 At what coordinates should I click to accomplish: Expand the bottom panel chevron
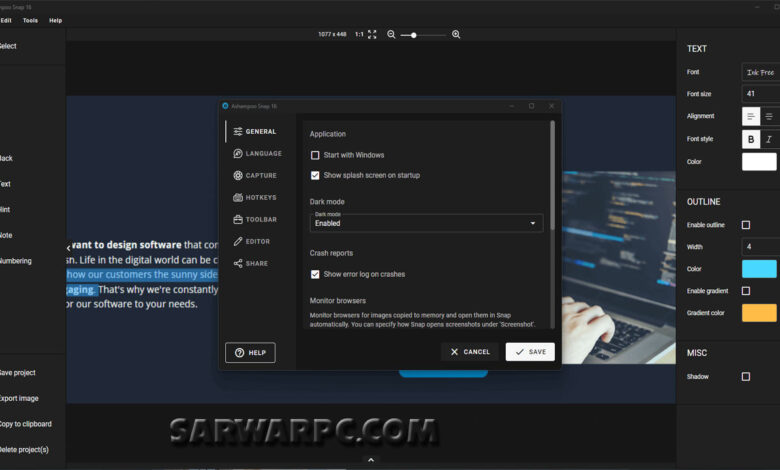[371, 460]
